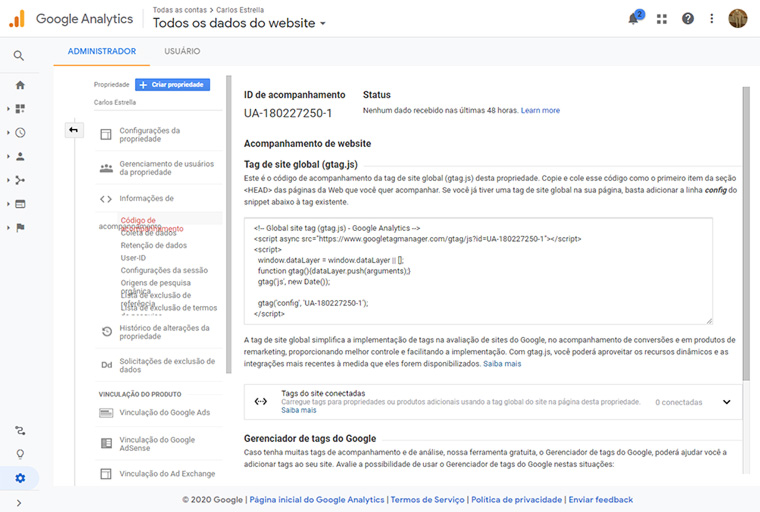
Task: Follow the Learn more status link
Action: coord(540,111)
